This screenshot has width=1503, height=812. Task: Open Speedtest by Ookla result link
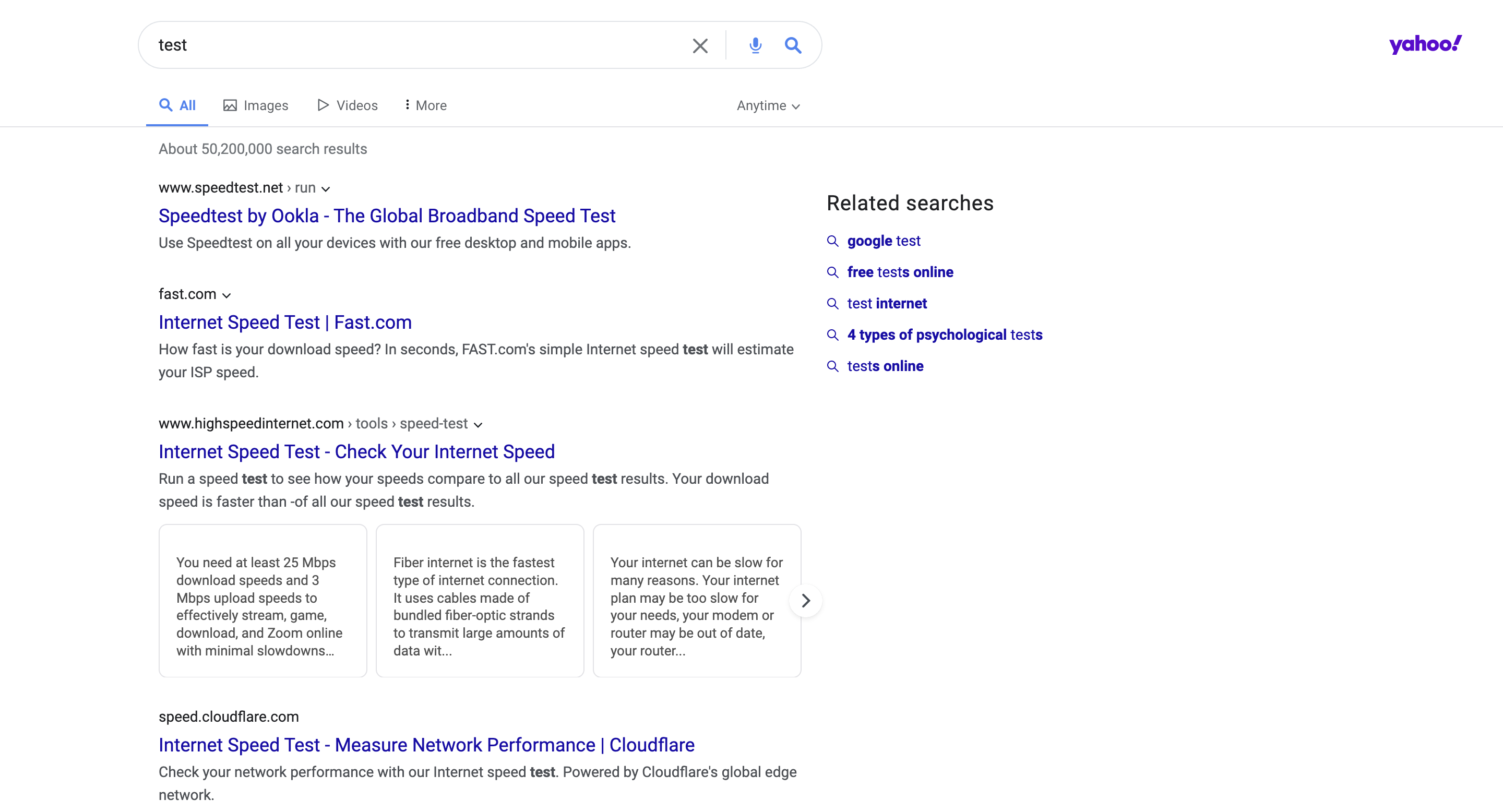(x=387, y=216)
